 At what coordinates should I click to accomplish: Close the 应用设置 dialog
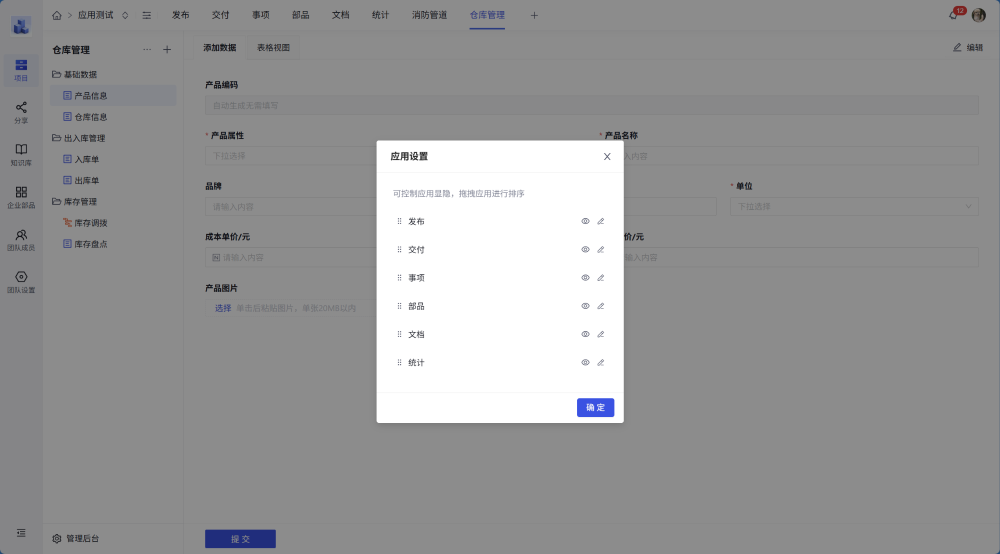(x=607, y=156)
